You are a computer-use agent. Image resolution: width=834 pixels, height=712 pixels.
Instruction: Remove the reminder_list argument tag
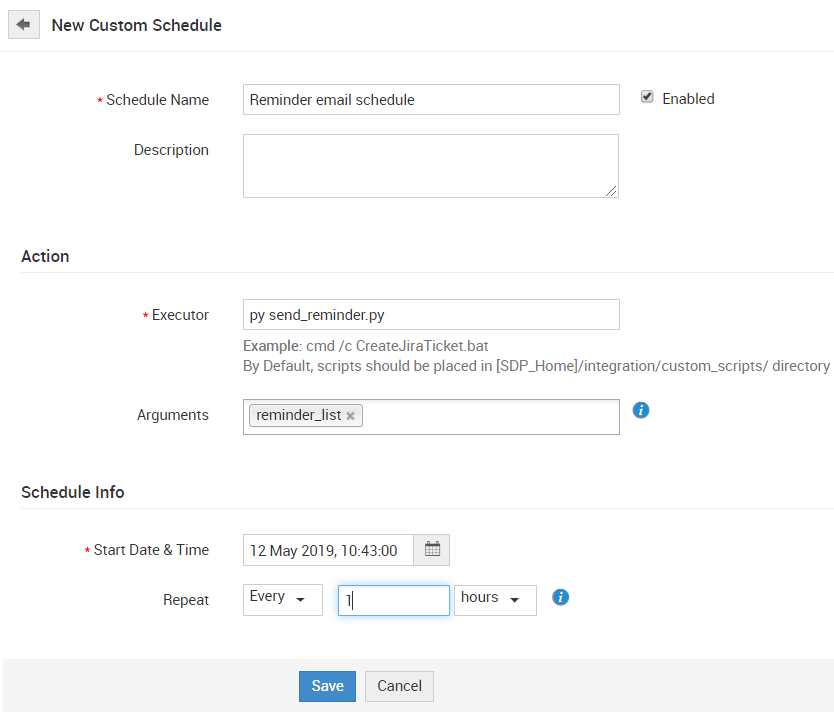click(x=350, y=416)
